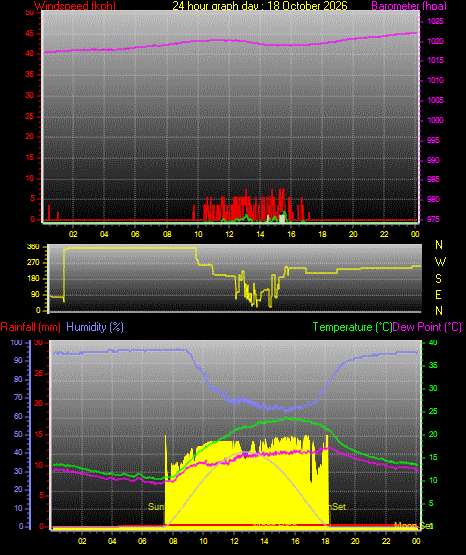Click the 25 value on the red rainfall scale
466x555 pixels.
39,373
